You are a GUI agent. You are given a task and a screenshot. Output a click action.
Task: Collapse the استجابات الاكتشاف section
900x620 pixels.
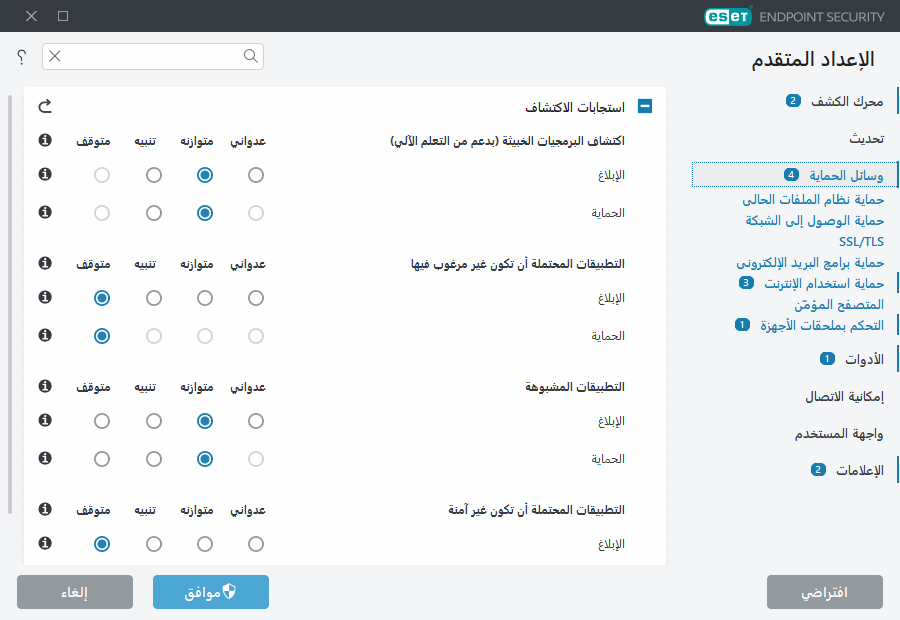pos(645,105)
